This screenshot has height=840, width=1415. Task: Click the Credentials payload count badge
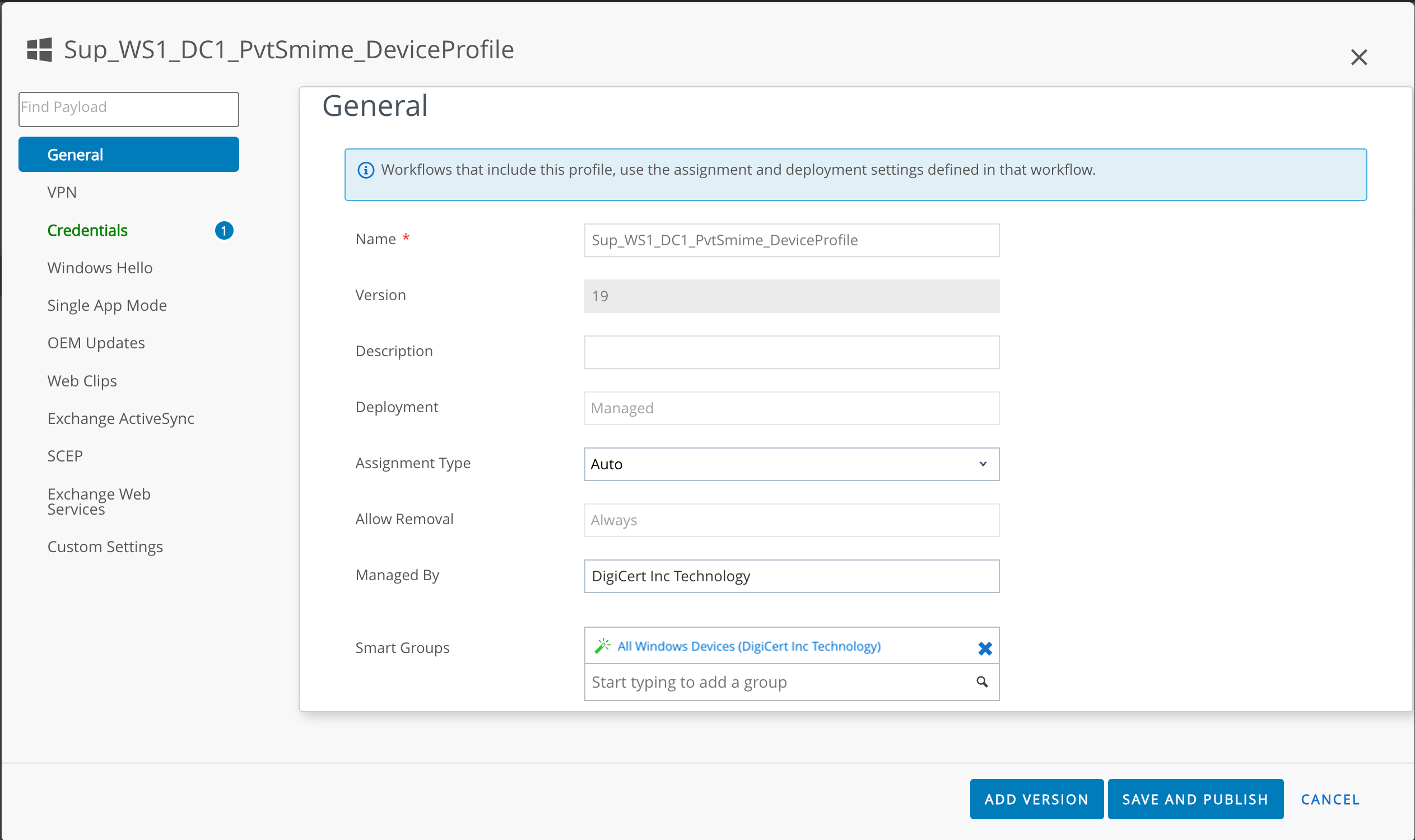click(x=224, y=230)
